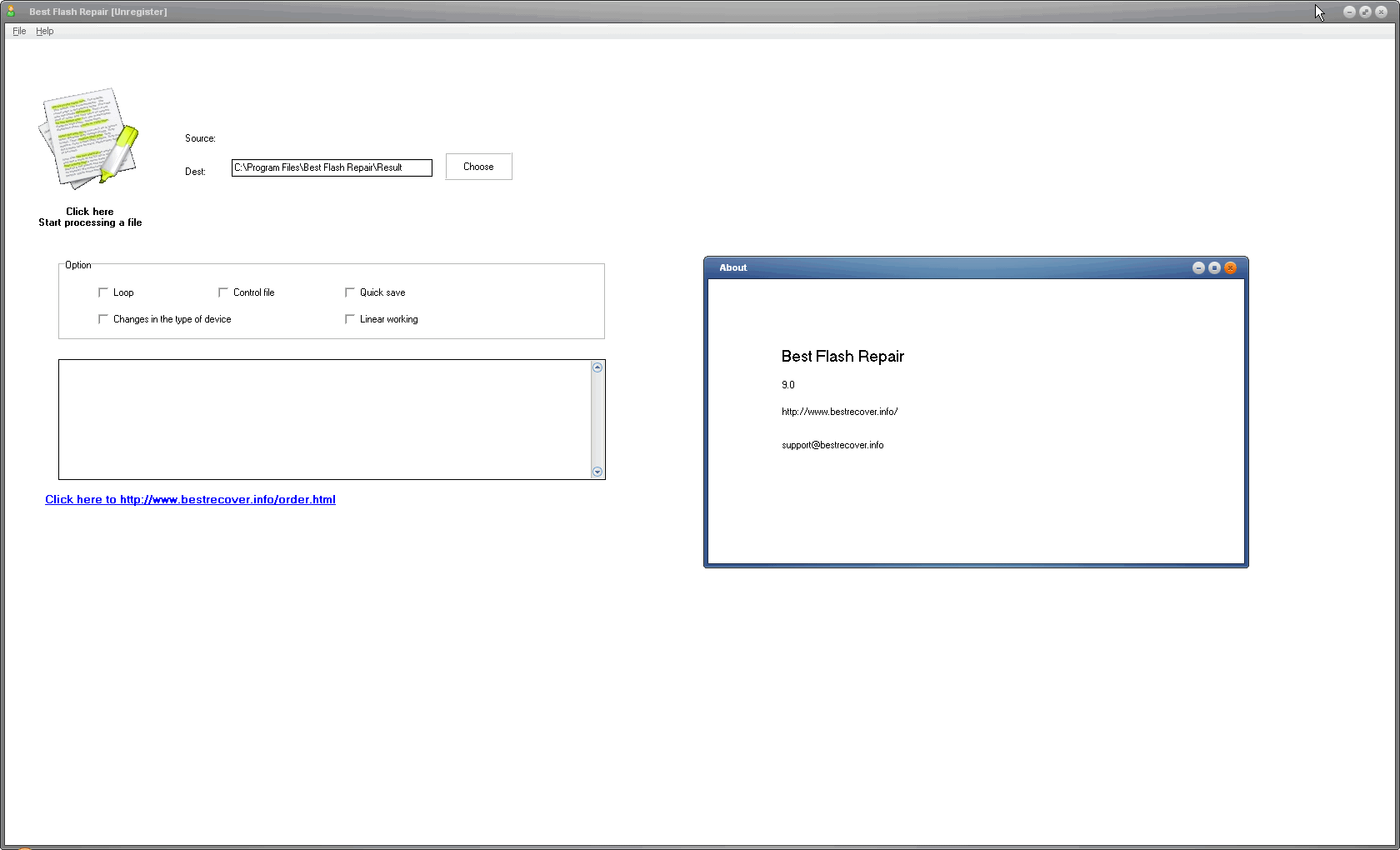Turn on the Linear working option
The height and width of the screenshot is (850, 1400).
pos(350,319)
